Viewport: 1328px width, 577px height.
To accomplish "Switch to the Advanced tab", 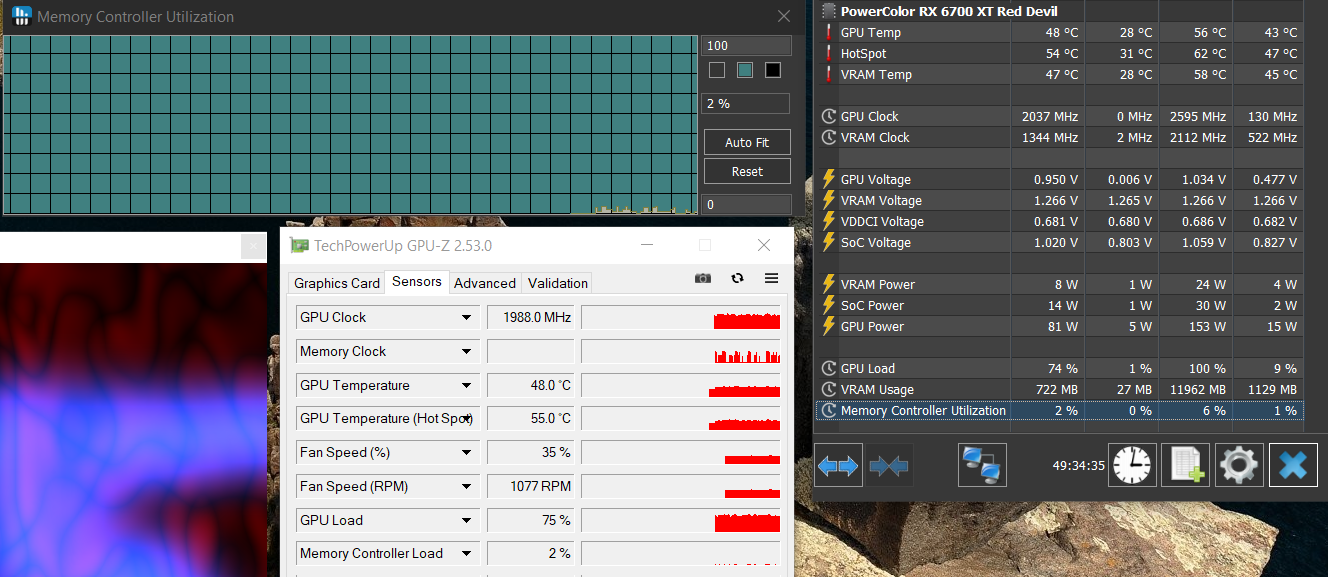I will click(x=485, y=283).
